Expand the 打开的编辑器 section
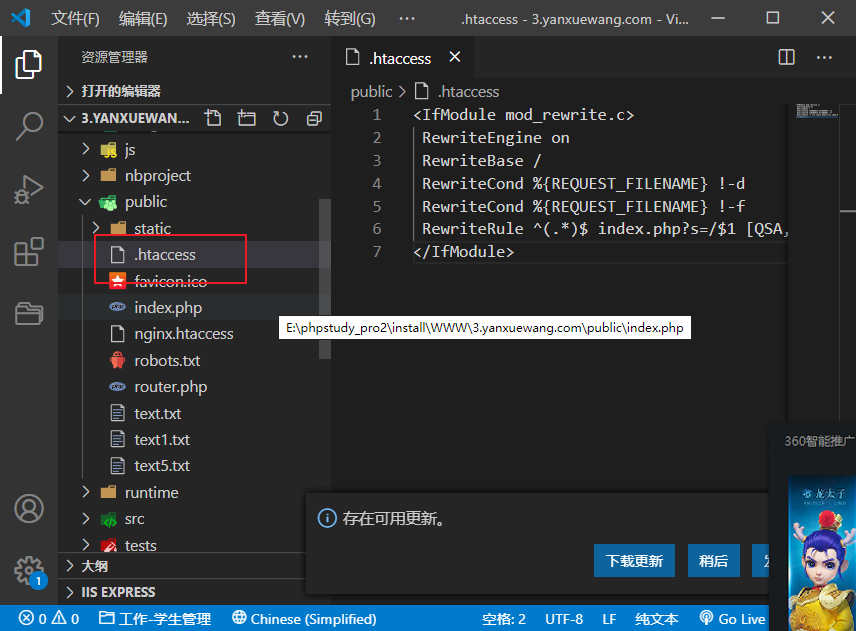856x631 pixels. pos(194,91)
